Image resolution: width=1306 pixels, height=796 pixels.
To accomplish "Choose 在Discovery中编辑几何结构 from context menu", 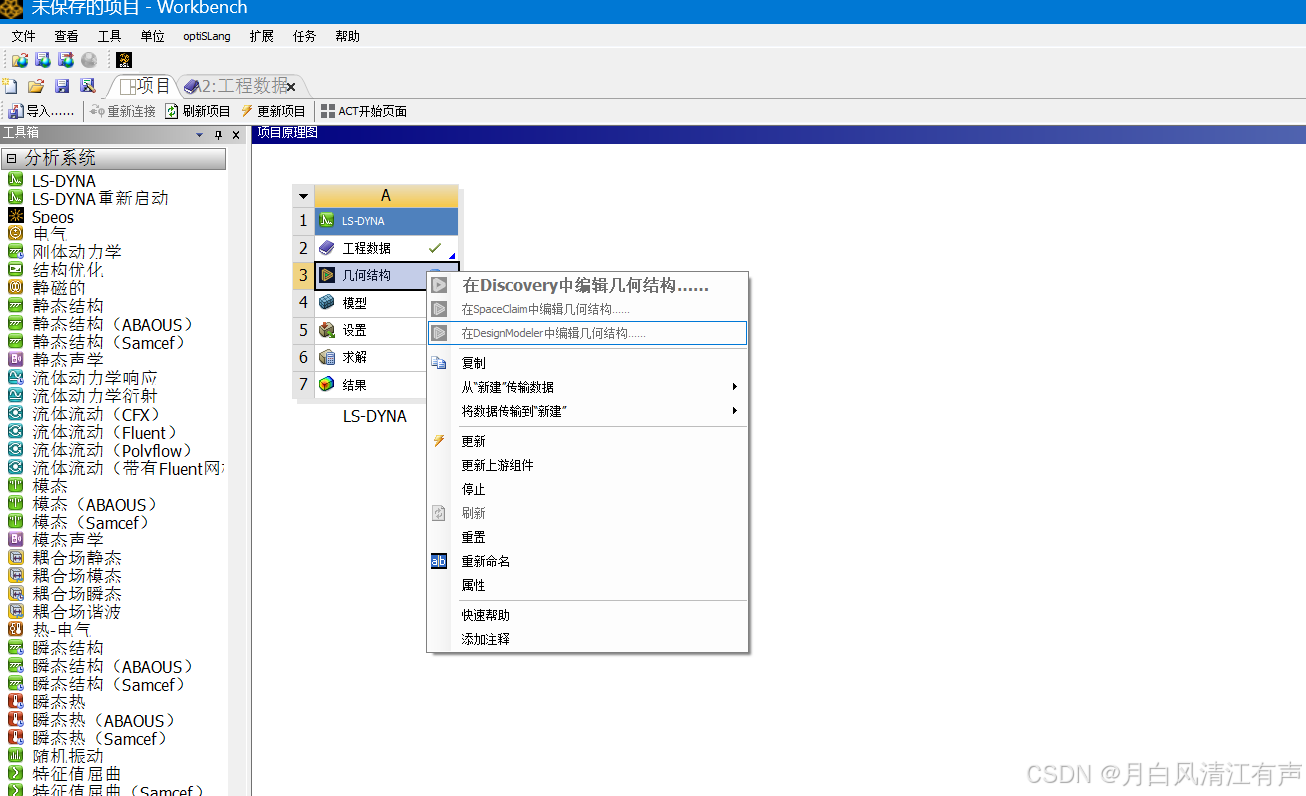I will 587,285.
